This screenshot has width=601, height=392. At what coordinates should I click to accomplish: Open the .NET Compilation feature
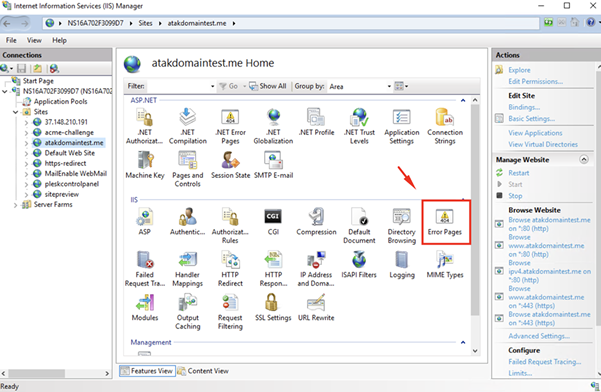coord(187,126)
